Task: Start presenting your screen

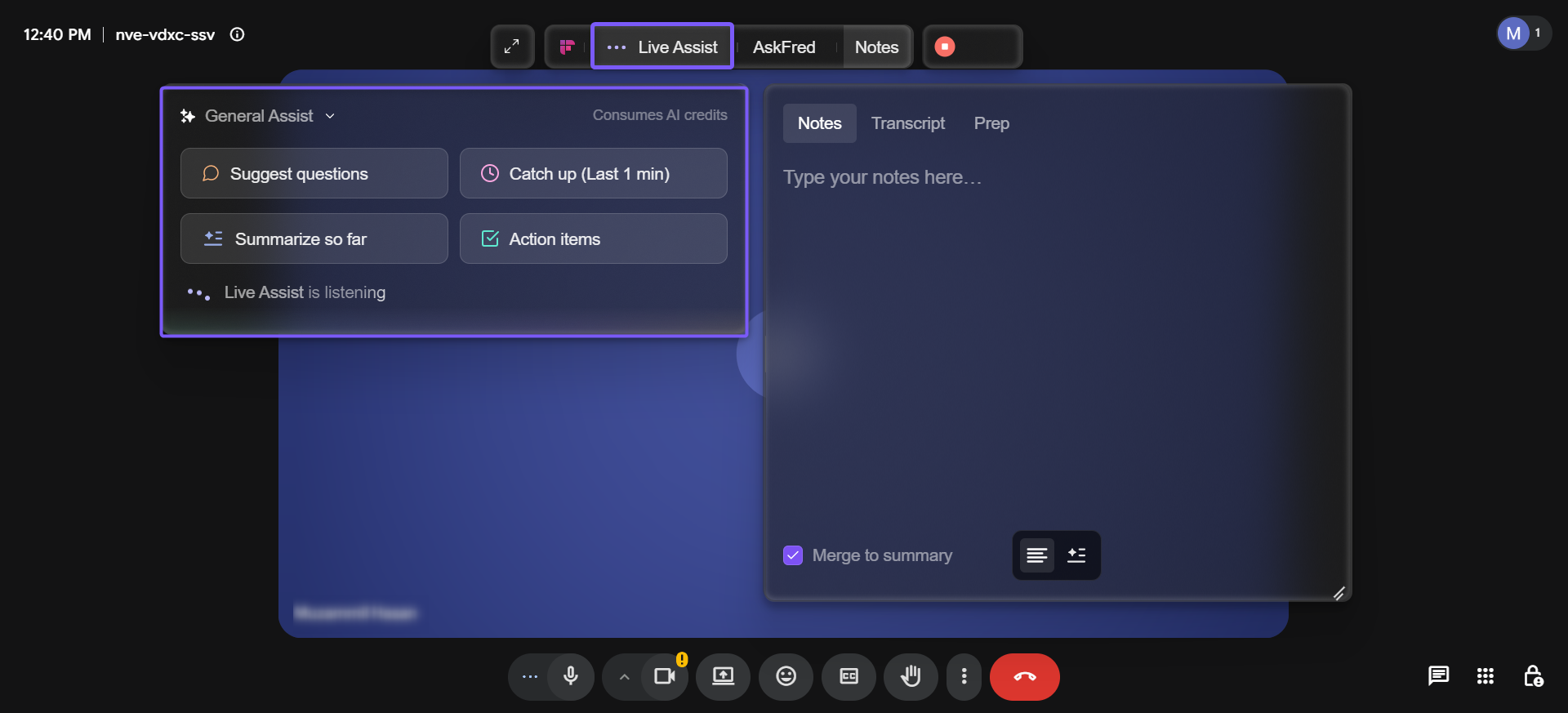Action: (723, 676)
